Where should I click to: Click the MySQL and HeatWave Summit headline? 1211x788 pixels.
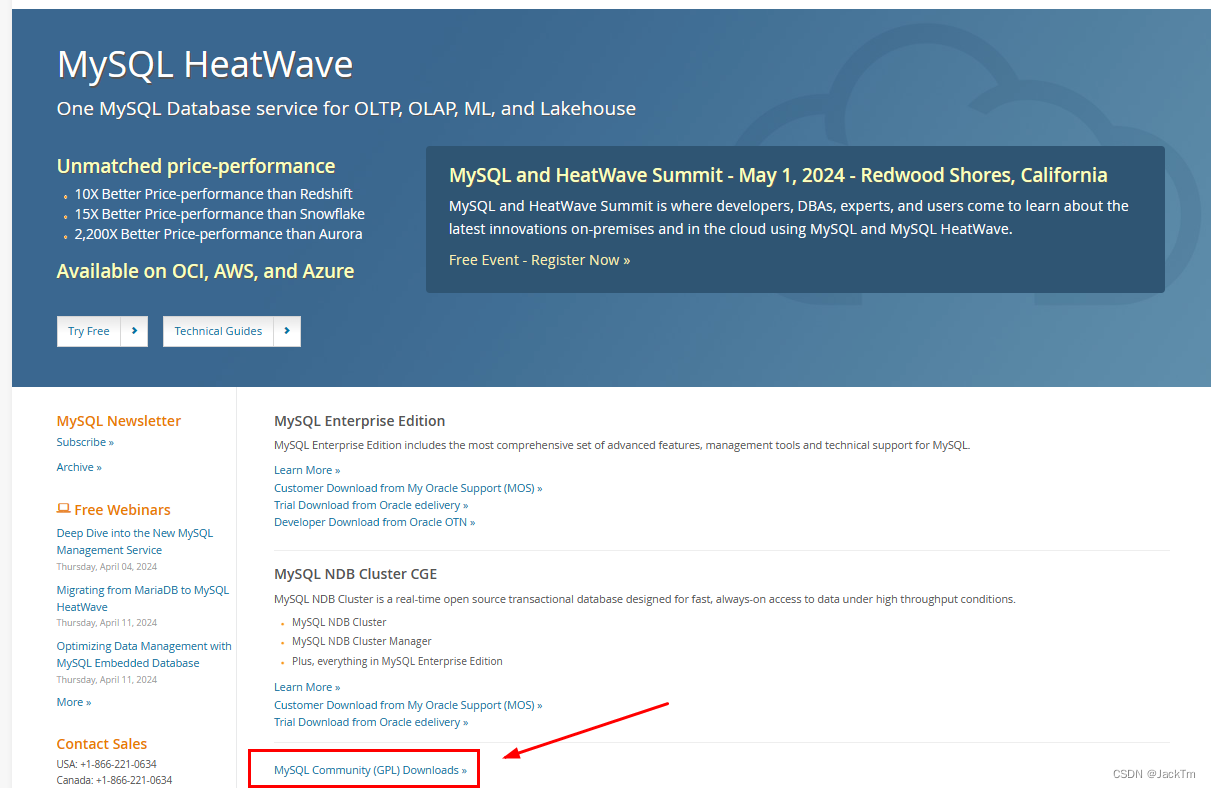pyautogui.click(x=778, y=175)
